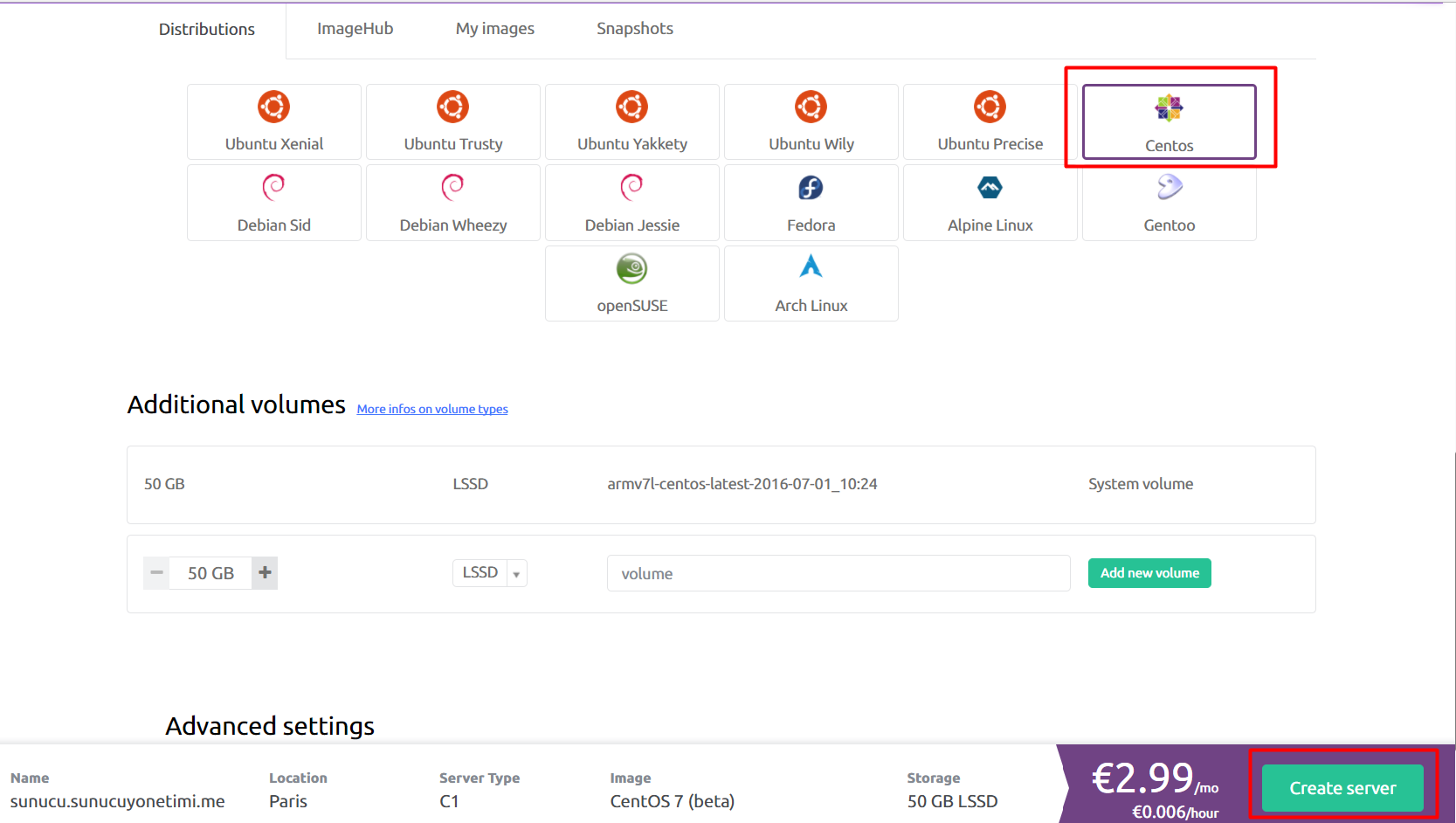This screenshot has height=823, width=1456.
Task: Select the Centos distribution icon
Action: coord(1169,108)
